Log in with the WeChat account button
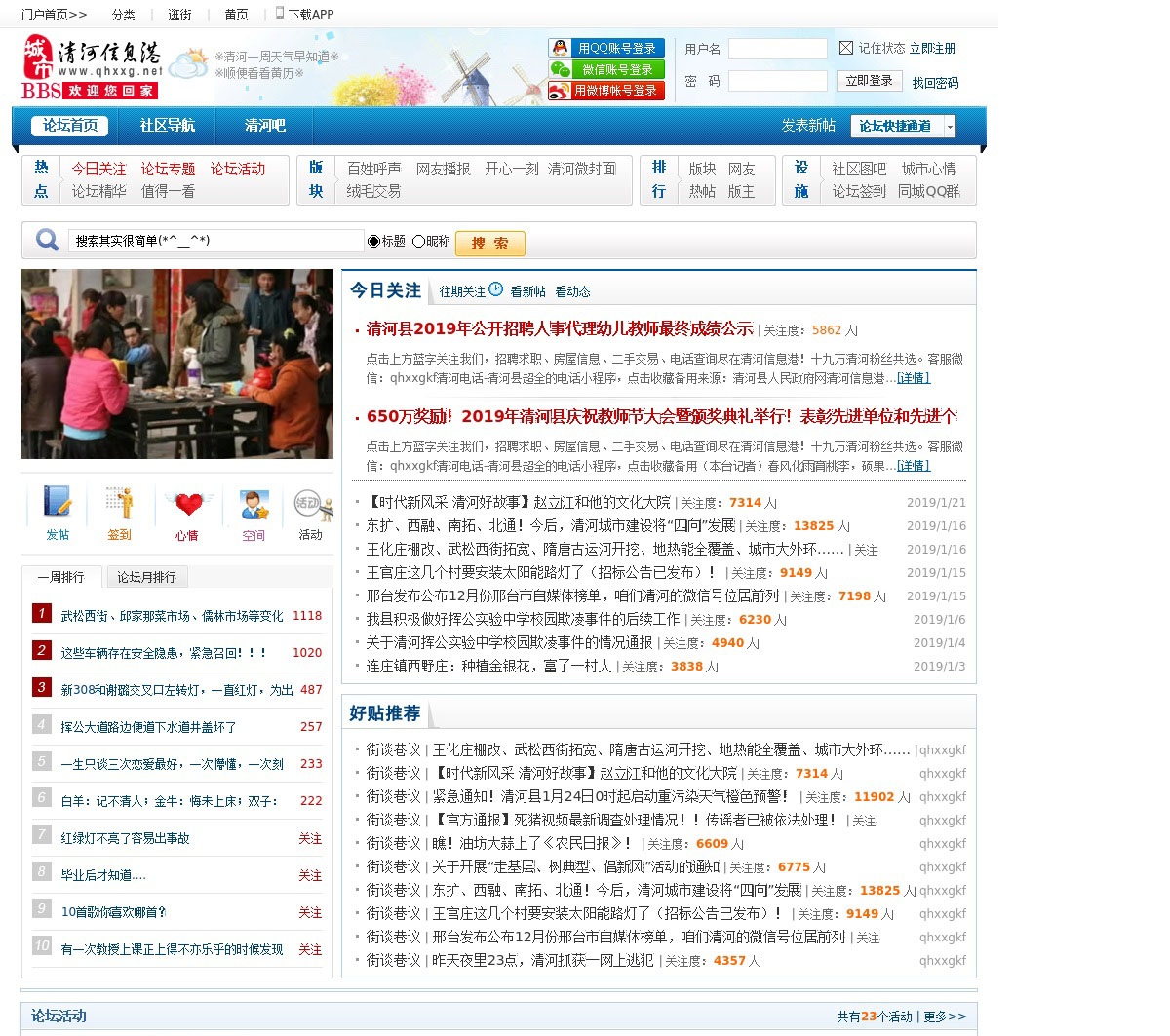 pos(606,69)
